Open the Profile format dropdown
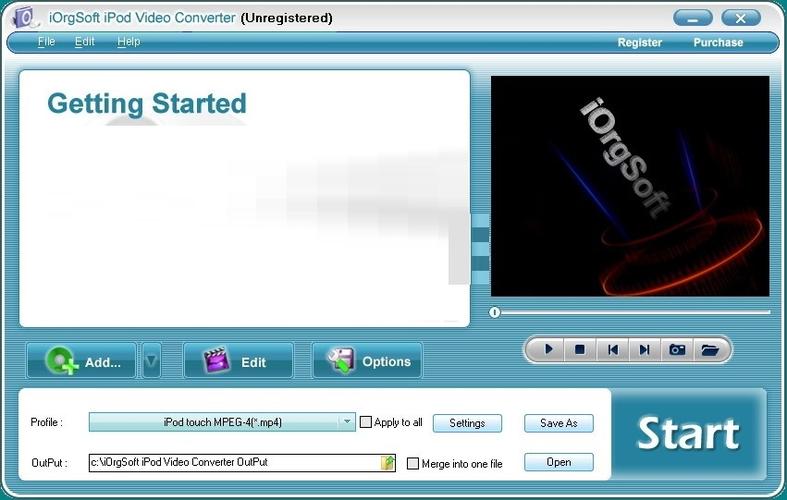Screen dimensions: 787x500 (222, 422)
